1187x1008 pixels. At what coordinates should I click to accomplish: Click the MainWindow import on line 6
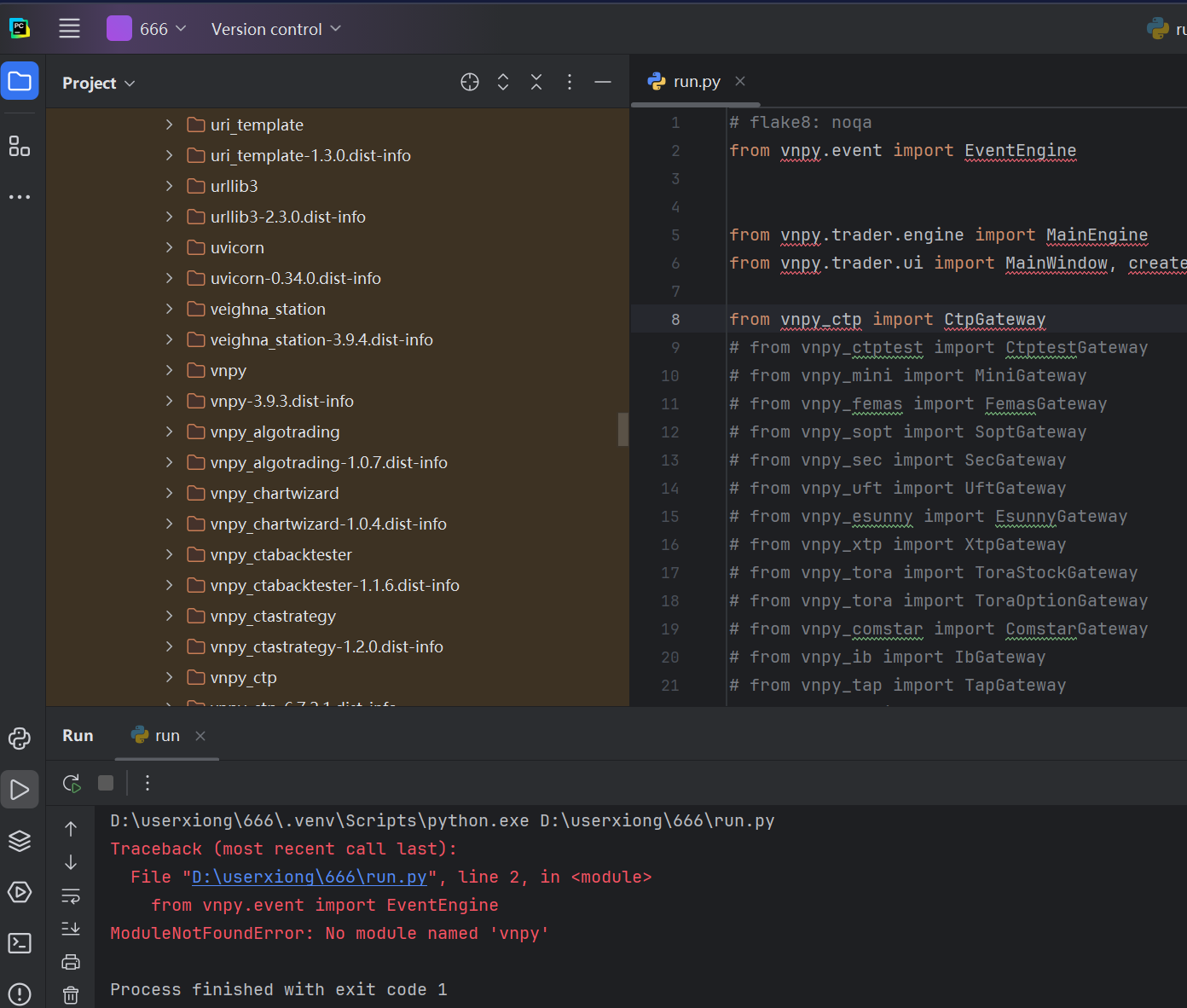1056,264
